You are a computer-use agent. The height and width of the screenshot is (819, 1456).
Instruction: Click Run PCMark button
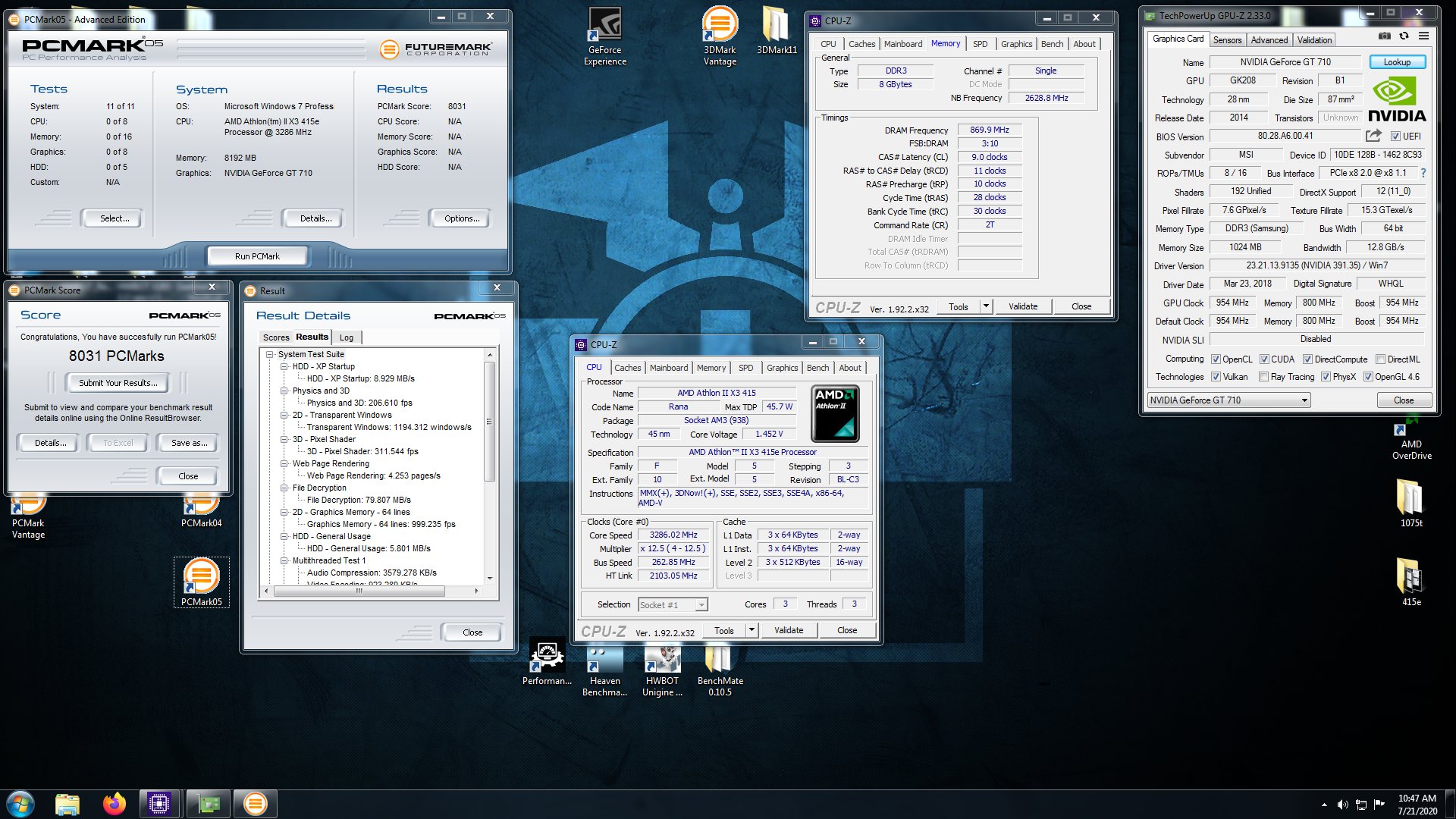pos(257,256)
